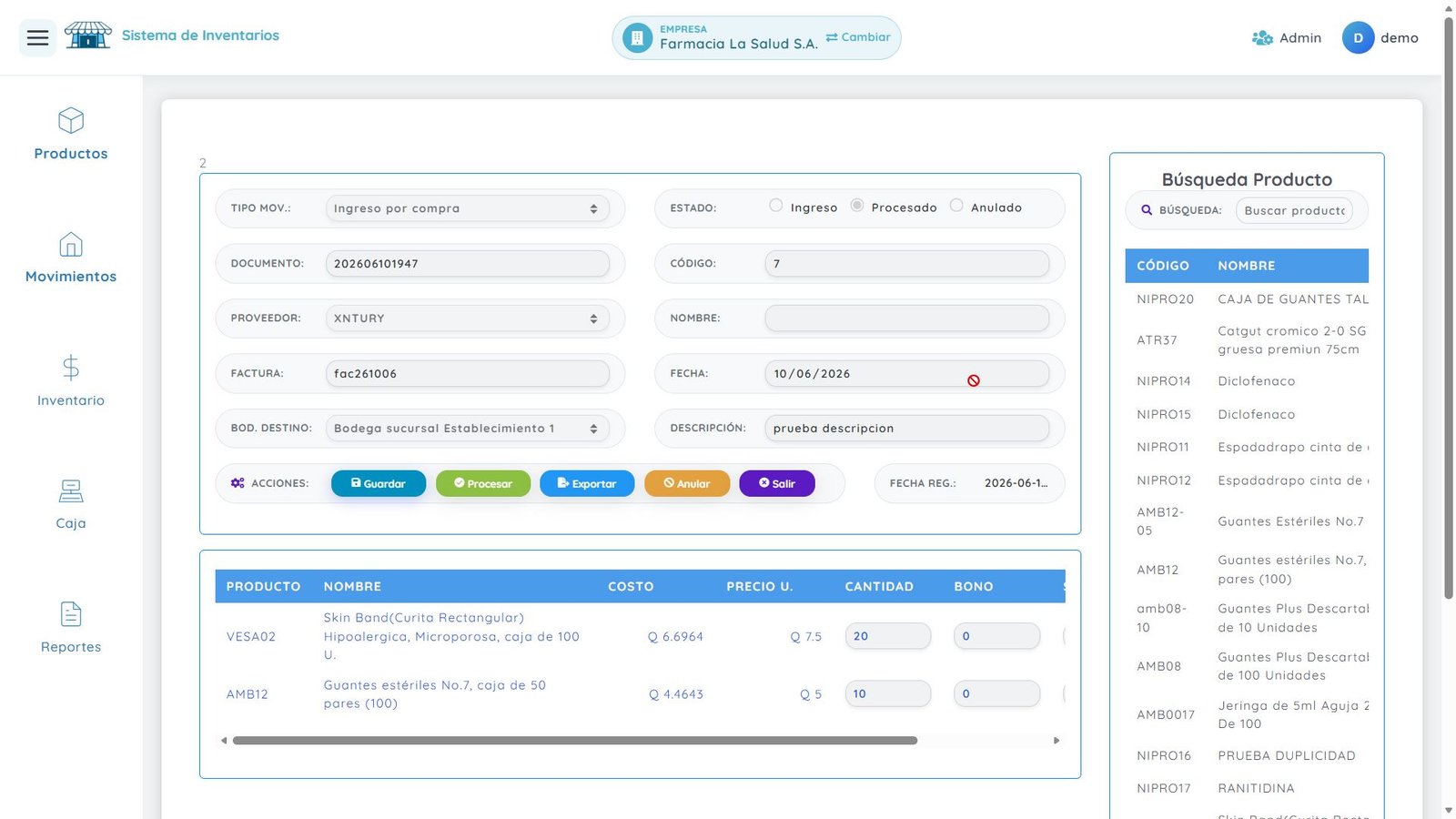Open Reportes in the sidebar

coord(71,628)
